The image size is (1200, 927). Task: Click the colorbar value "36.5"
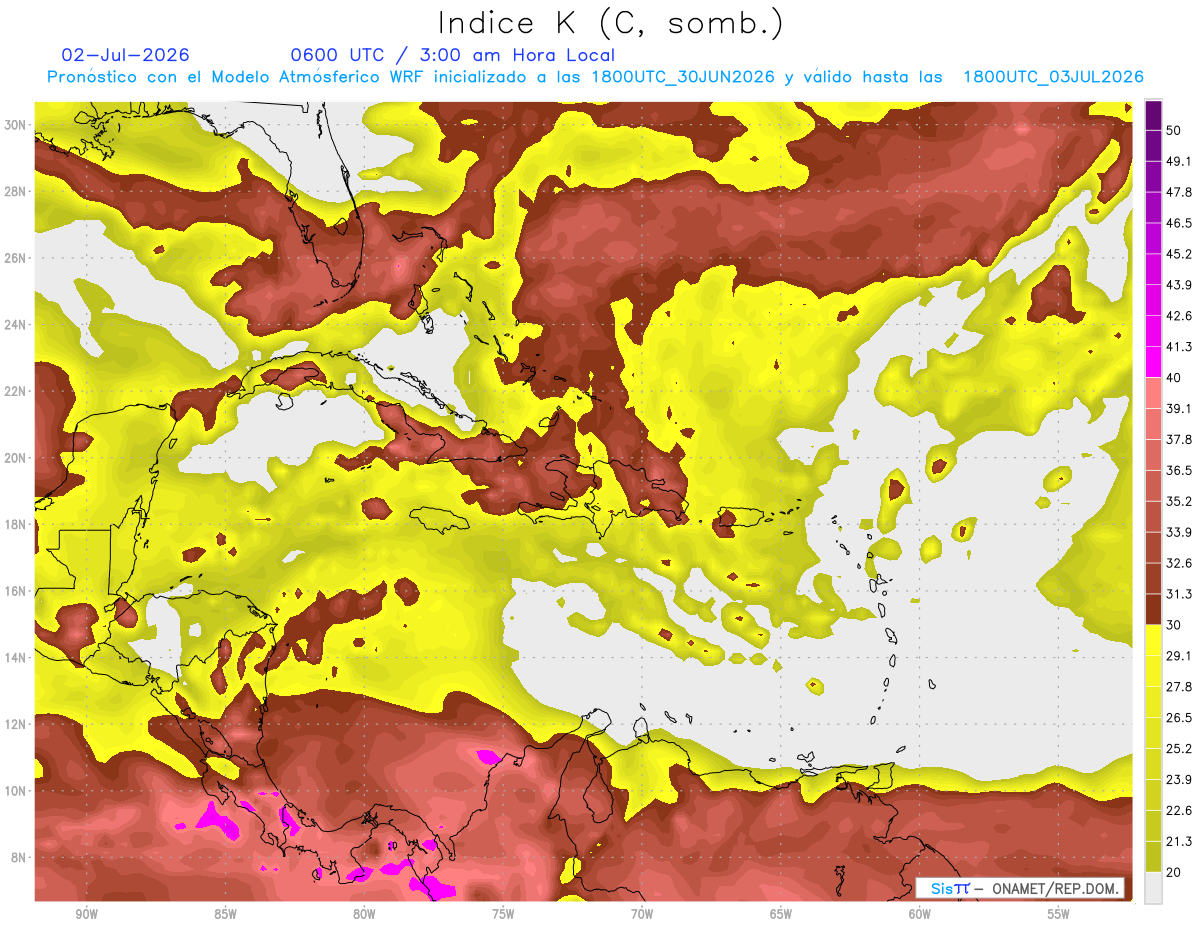(1180, 470)
